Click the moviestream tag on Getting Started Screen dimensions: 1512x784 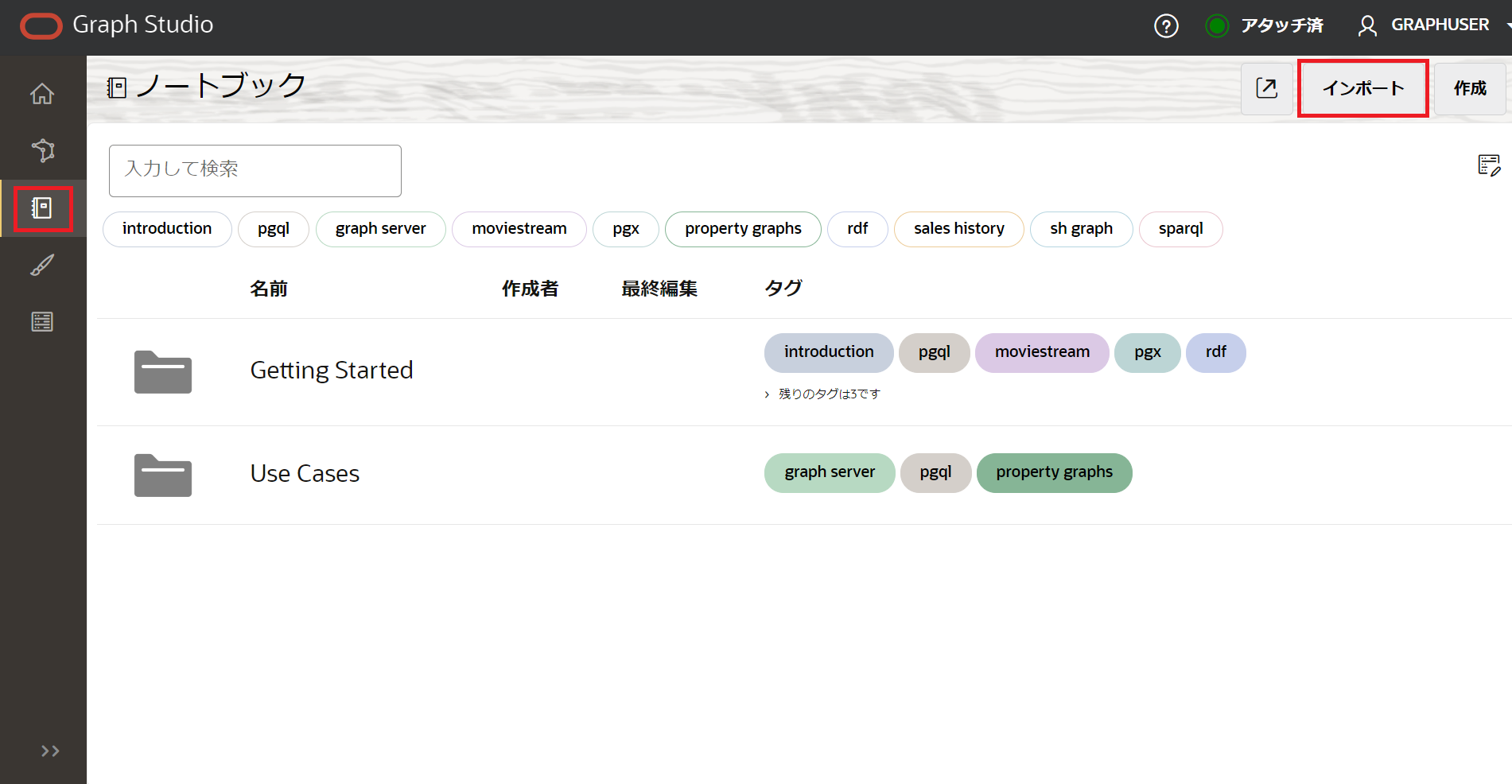click(x=1041, y=352)
